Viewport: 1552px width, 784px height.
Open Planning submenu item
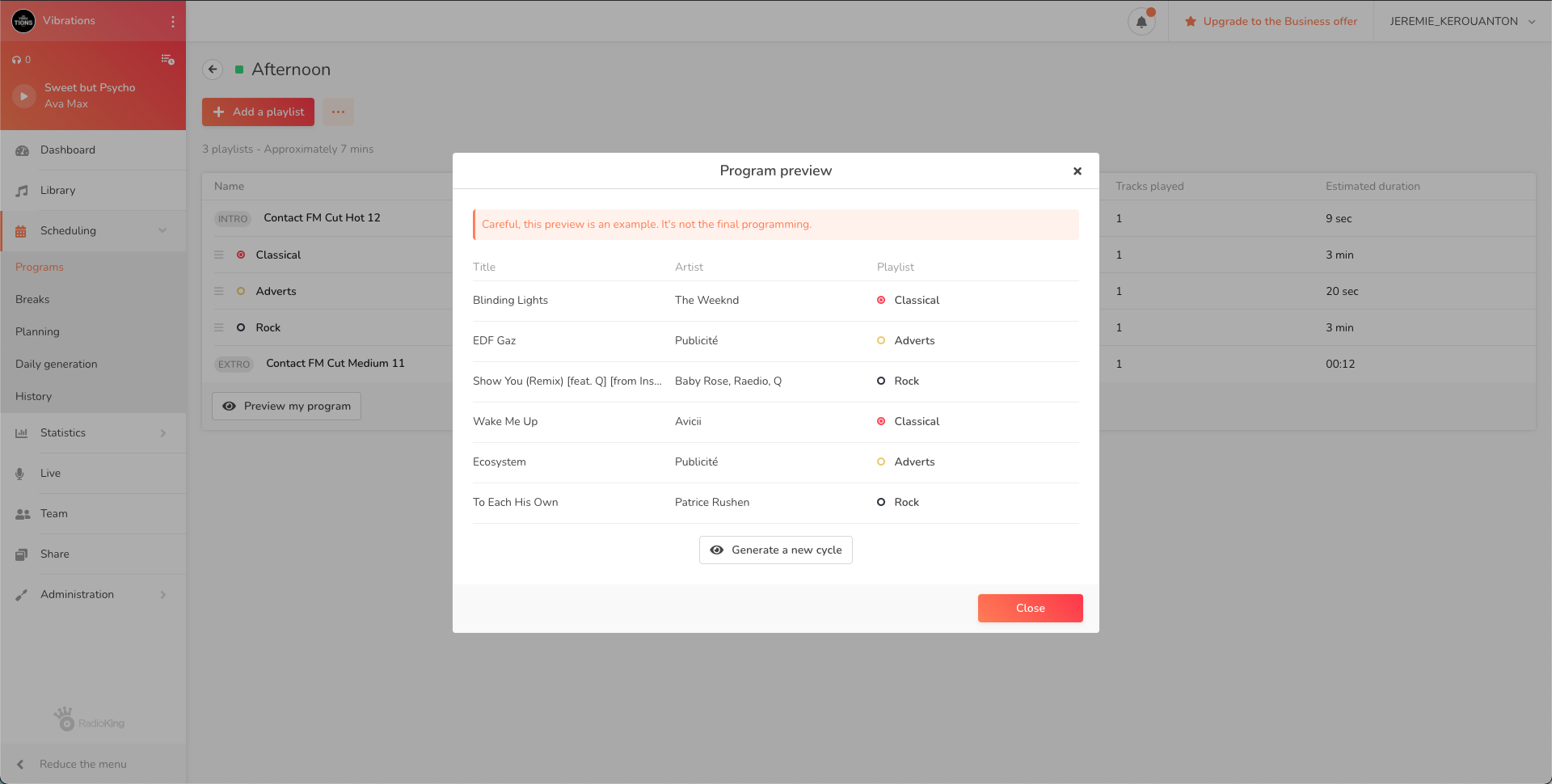click(37, 331)
